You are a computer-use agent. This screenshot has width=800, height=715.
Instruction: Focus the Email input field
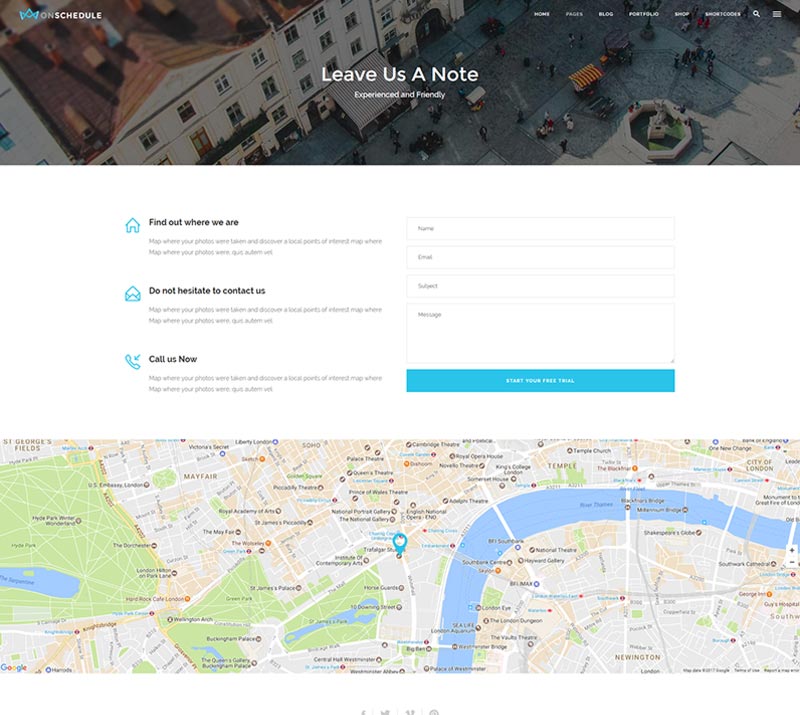(x=540, y=257)
